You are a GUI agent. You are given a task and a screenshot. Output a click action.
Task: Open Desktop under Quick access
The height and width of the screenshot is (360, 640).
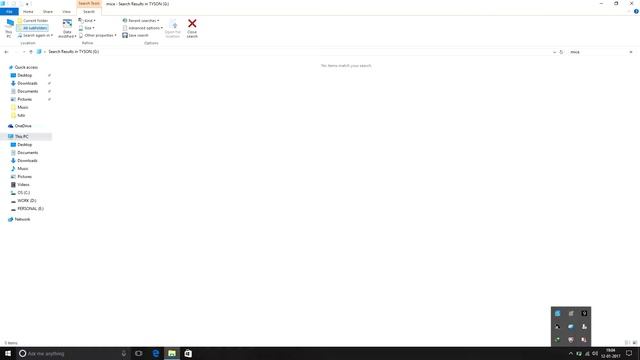tap(24, 75)
